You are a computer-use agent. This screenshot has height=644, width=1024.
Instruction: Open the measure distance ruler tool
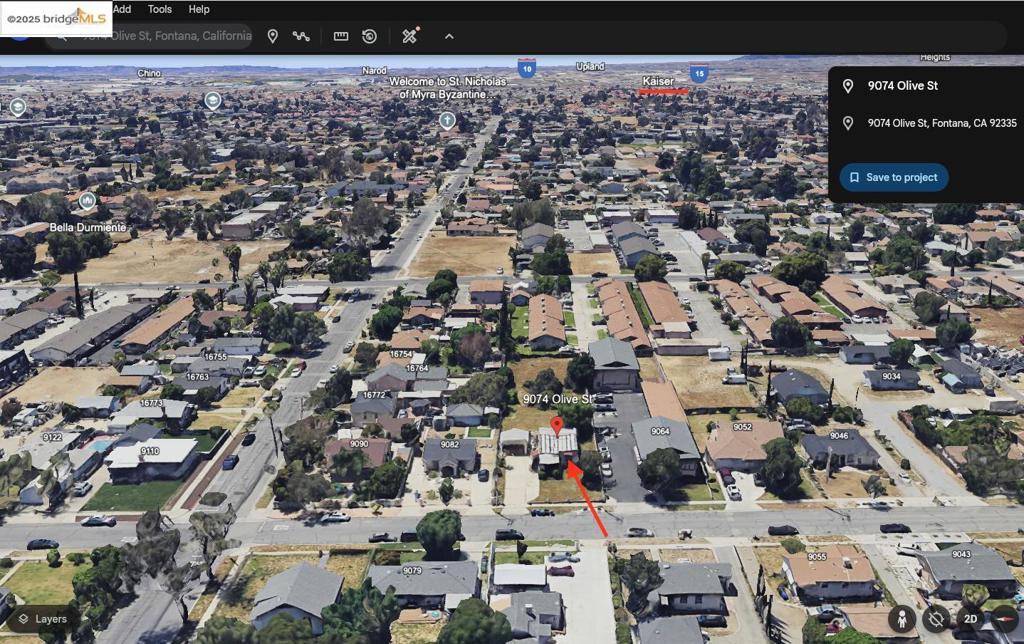[341, 36]
